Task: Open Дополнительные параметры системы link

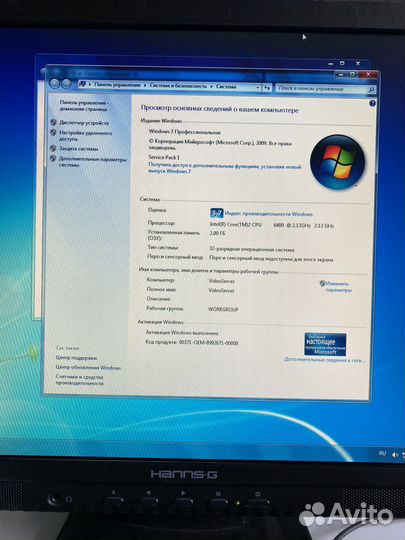Action: pyautogui.click(x=93, y=162)
